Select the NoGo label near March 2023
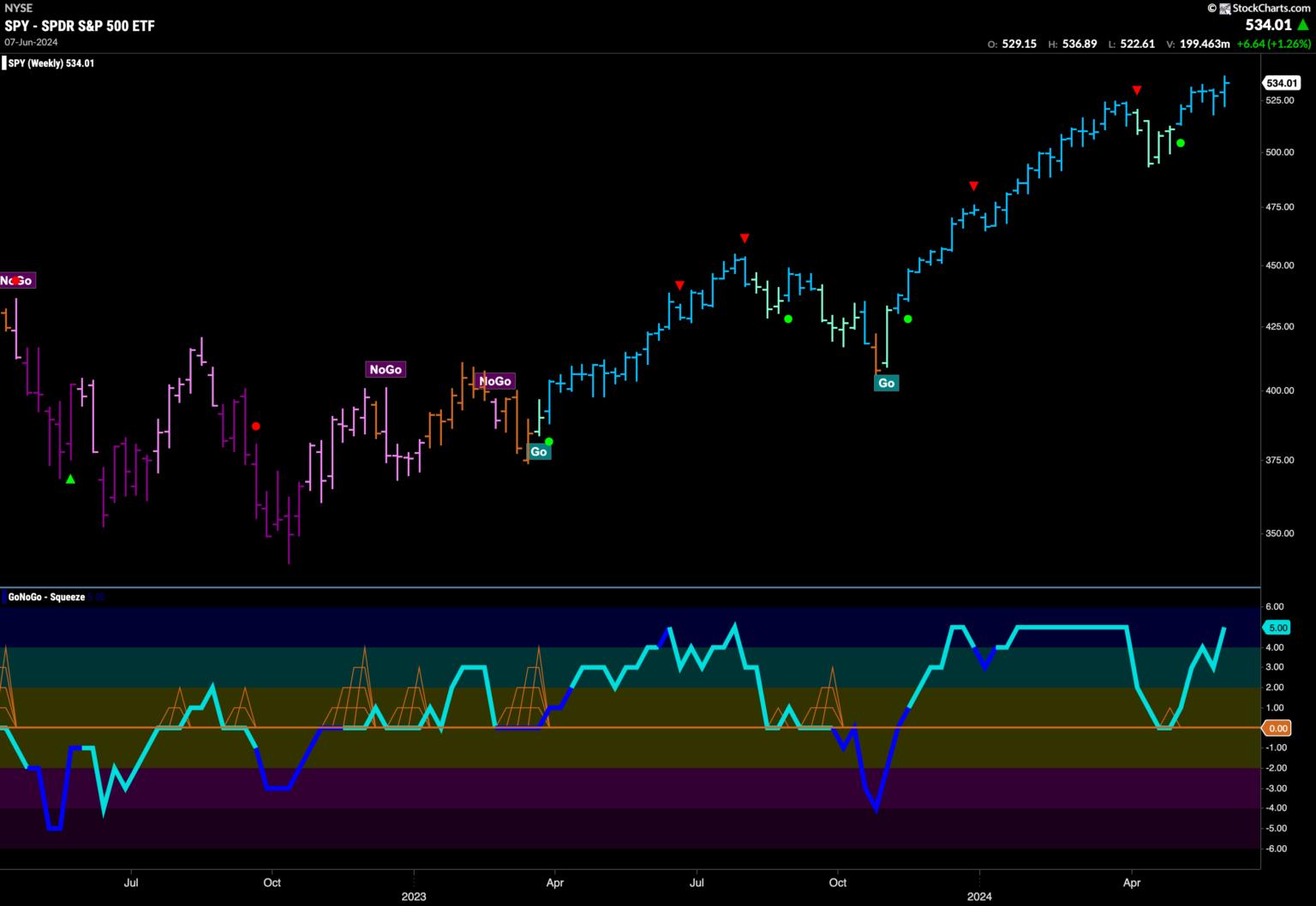This screenshot has width=1316, height=906. pyautogui.click(x=494, y=381)
